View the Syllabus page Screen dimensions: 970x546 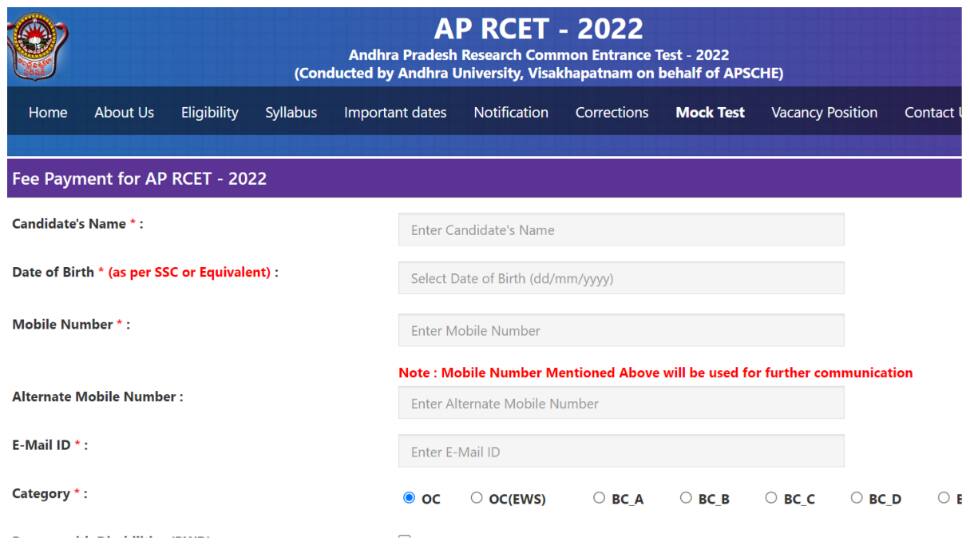[291, 113]
